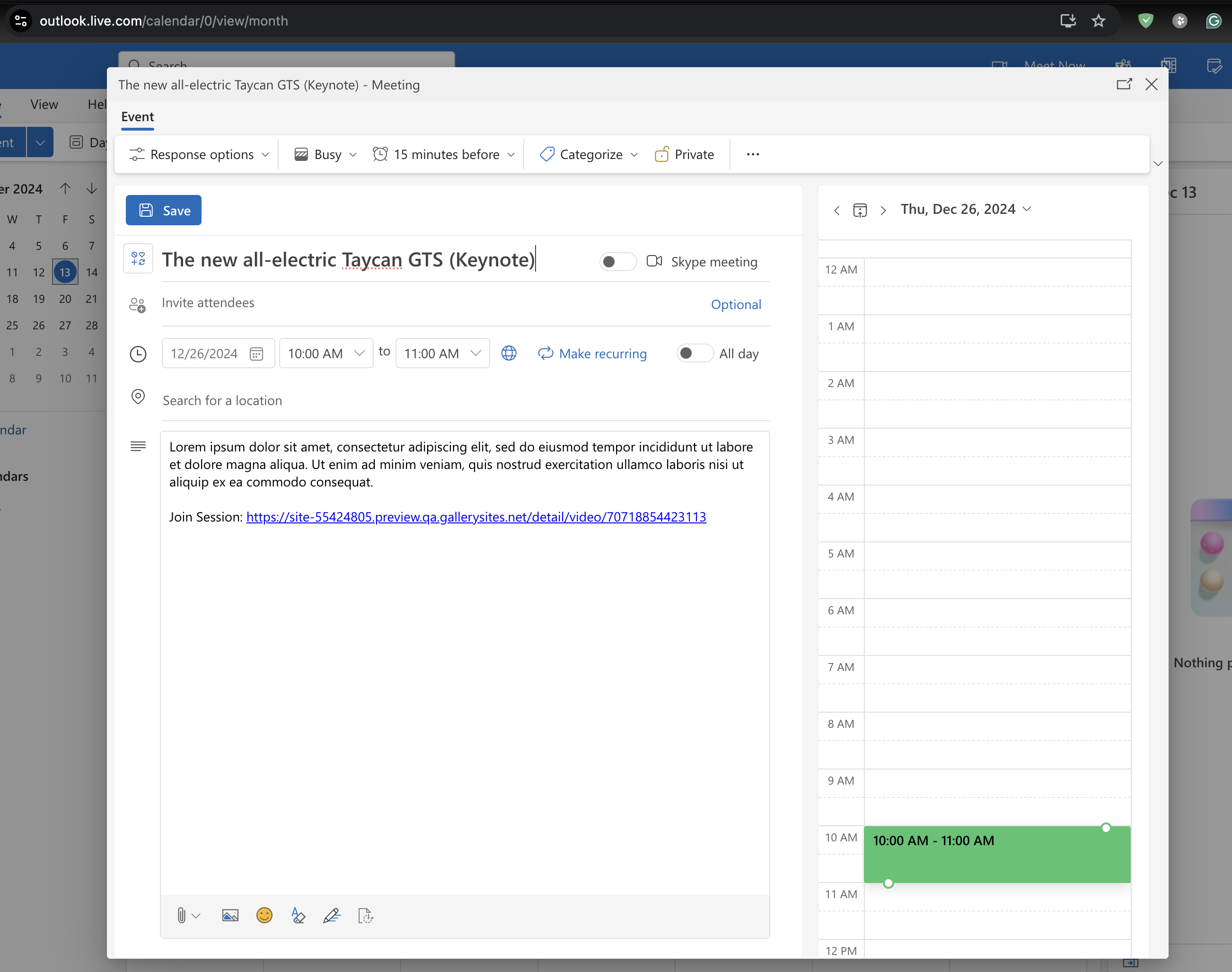
Task: Select day 26 in the mini calendar
Action: tap(39, 326)
